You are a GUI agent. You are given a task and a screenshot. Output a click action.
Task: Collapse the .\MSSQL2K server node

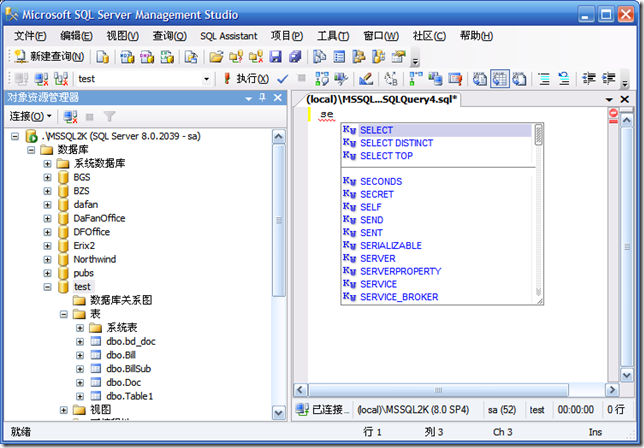pos(15,136)
